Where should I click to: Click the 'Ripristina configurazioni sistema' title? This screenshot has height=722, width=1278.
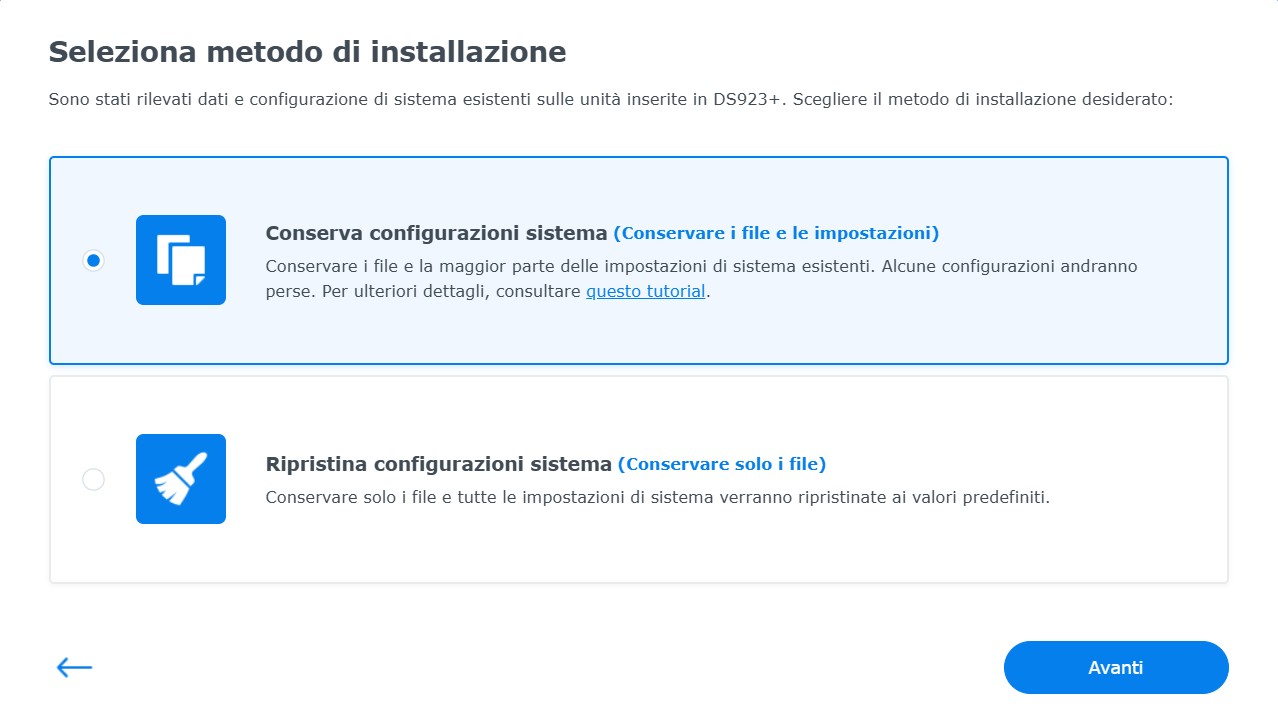pyautogui.click(x=438, y=464)
